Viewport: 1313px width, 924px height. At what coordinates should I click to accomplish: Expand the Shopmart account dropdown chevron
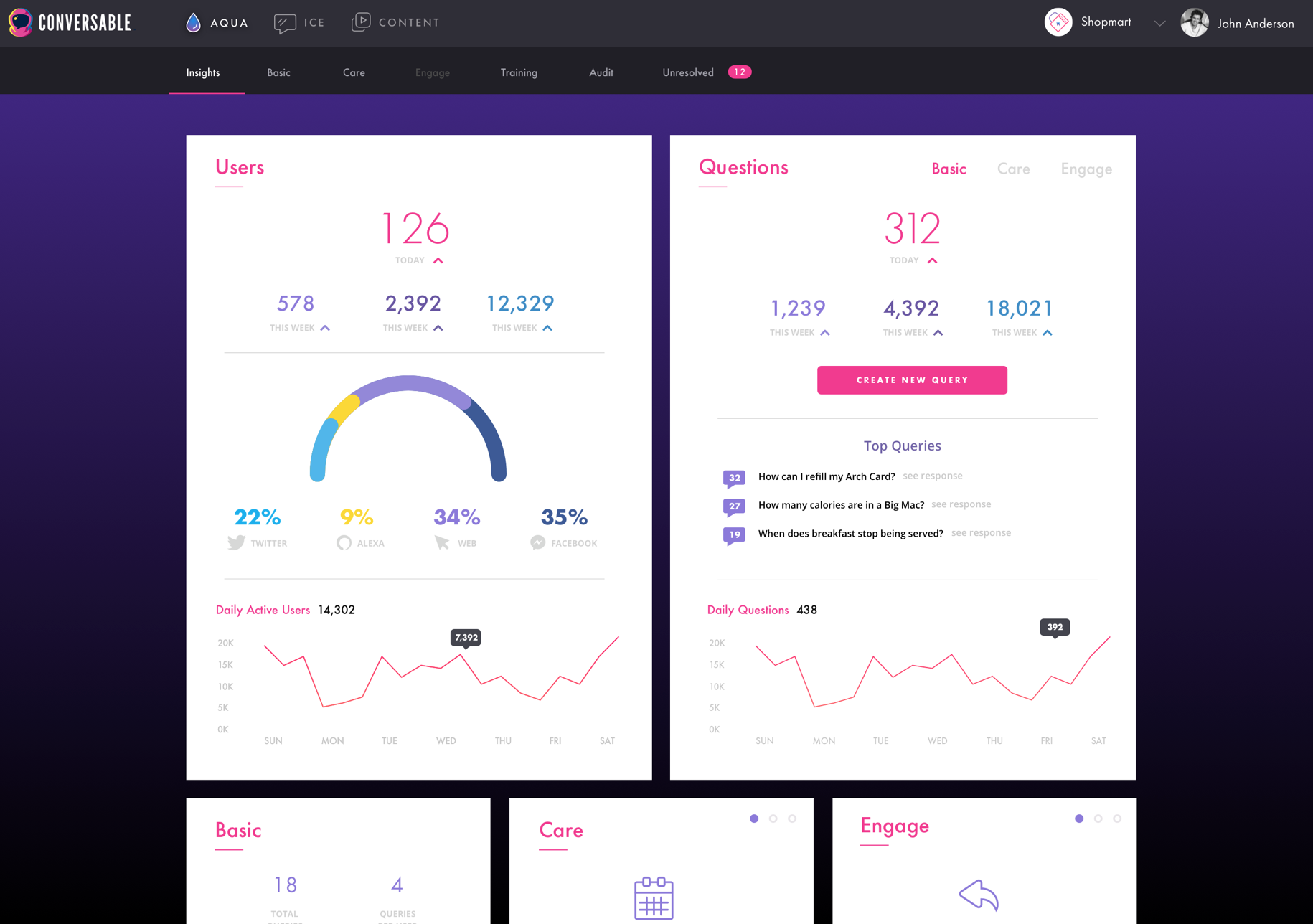1159,24
